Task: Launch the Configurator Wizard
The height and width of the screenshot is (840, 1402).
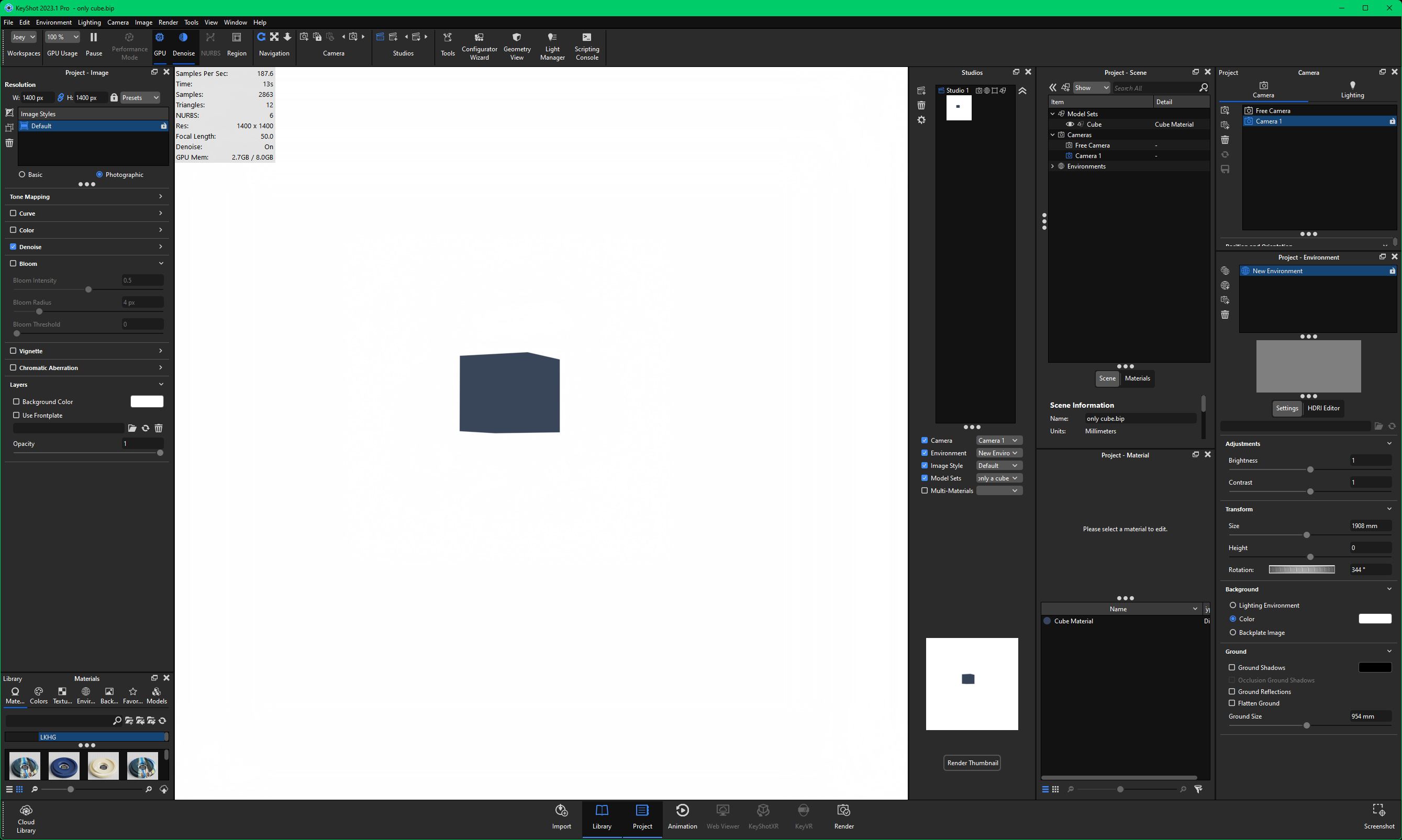Action: (x=479, y=46)
